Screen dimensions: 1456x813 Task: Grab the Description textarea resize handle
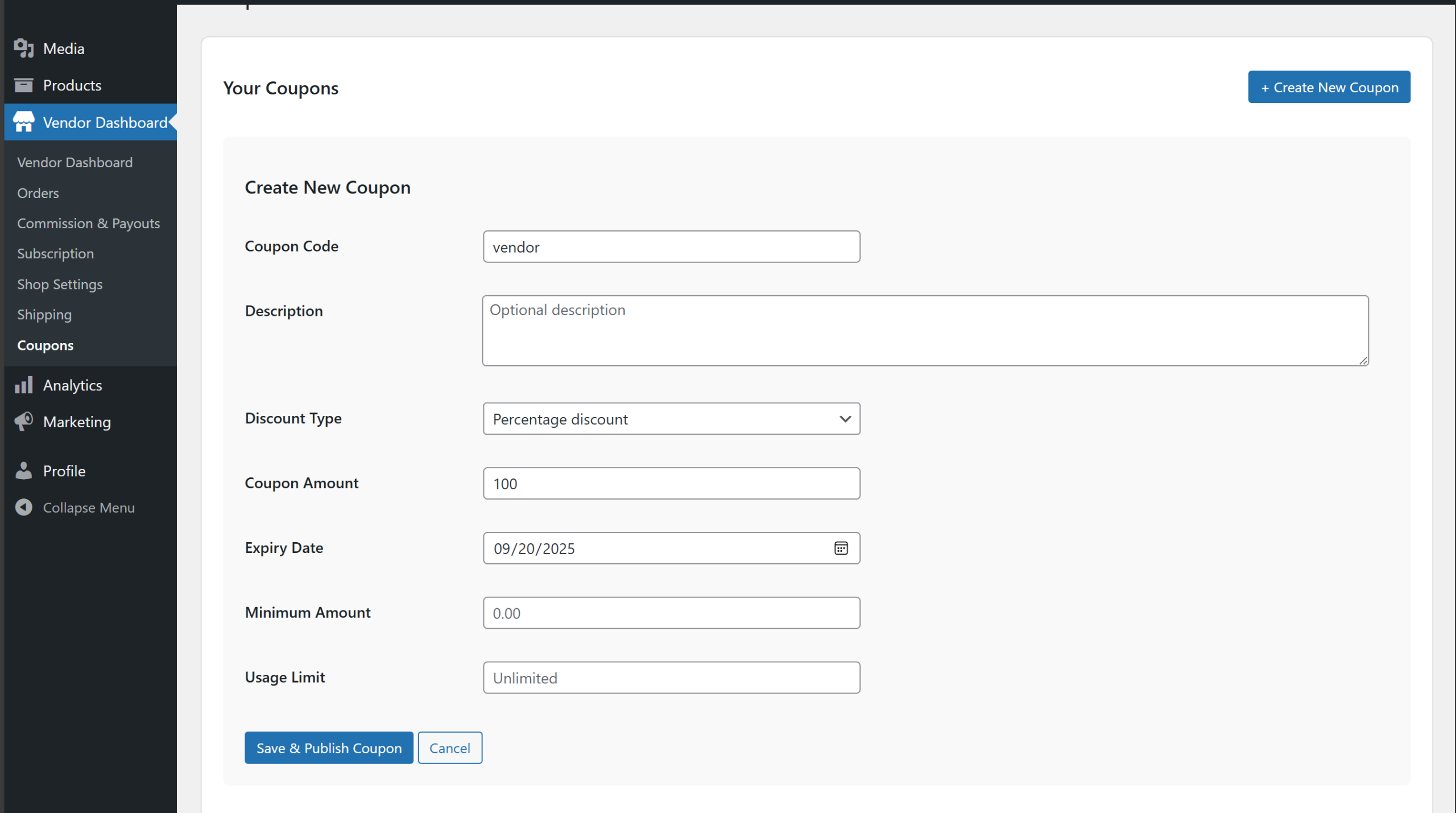click(x=1363, y=361)
